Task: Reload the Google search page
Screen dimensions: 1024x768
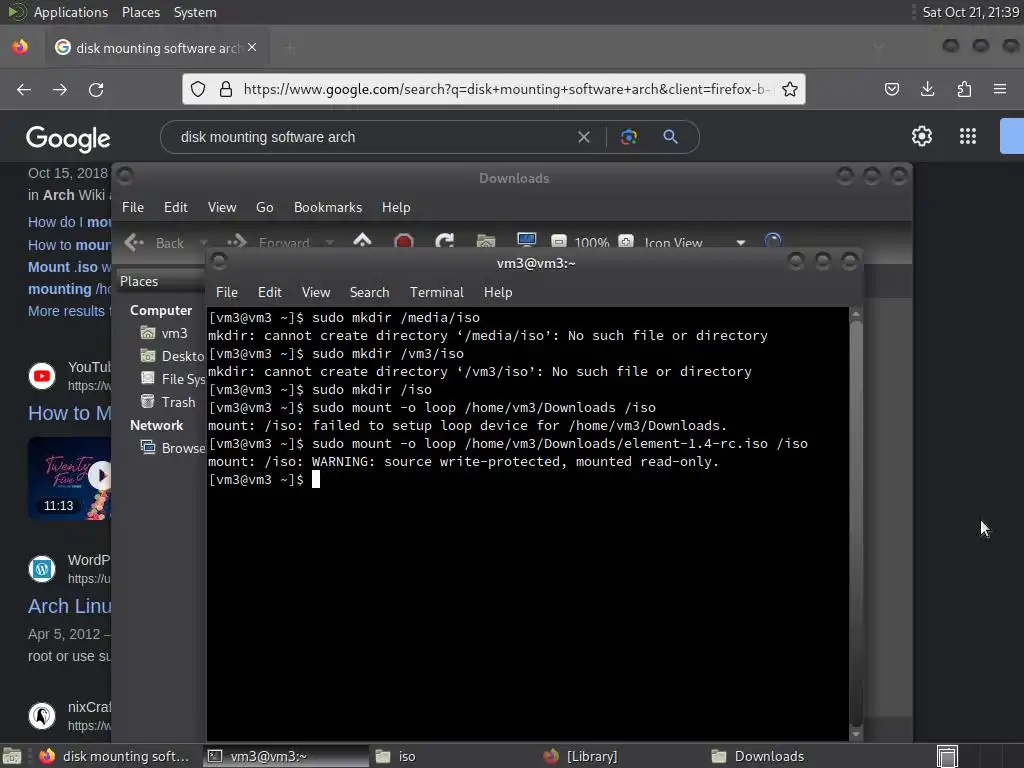Action: (96, 89)
